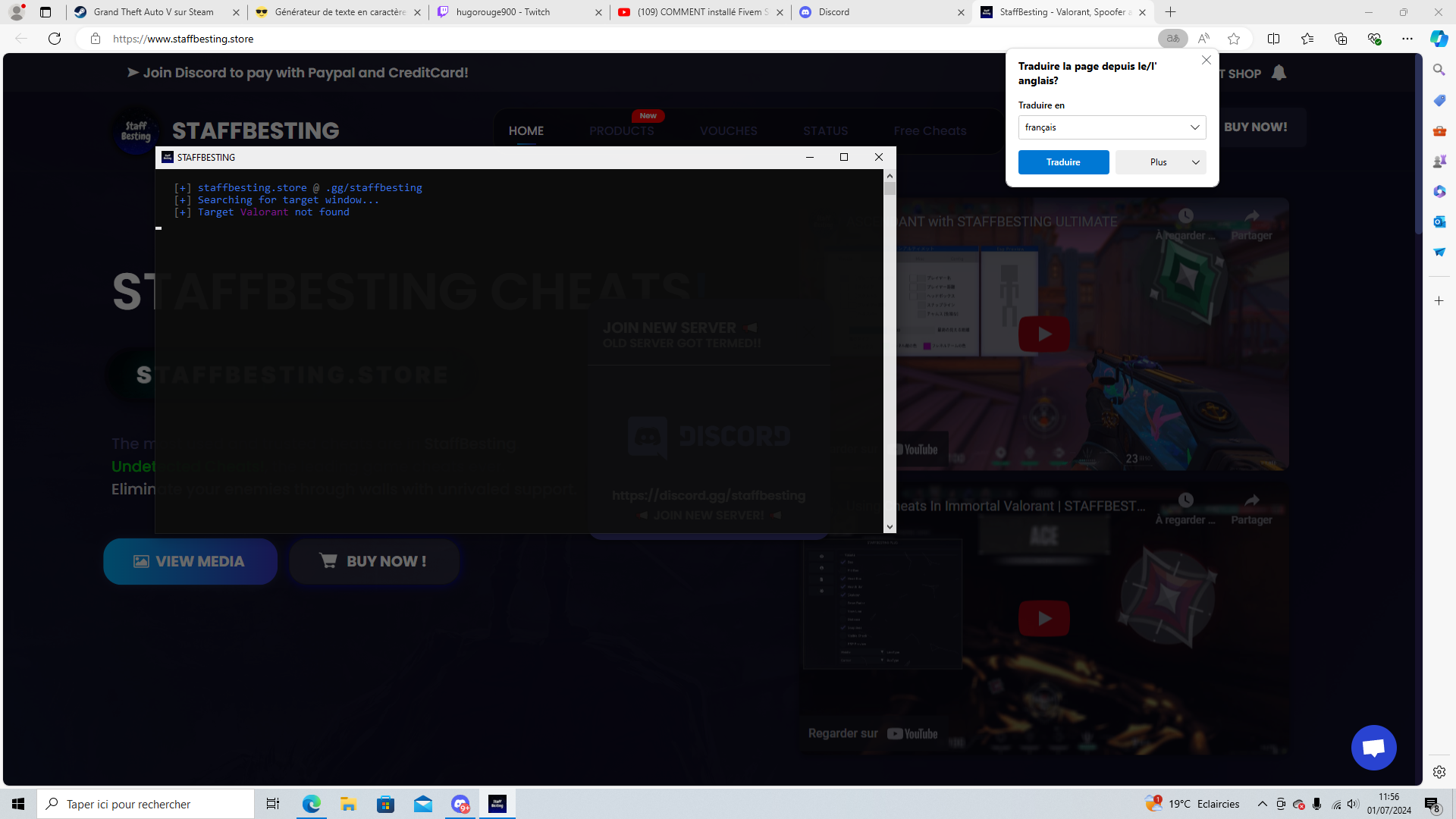Screen dimensions: 1456x819
Task: Click BUY NOW! in the header
Action: pos(1255,127)
